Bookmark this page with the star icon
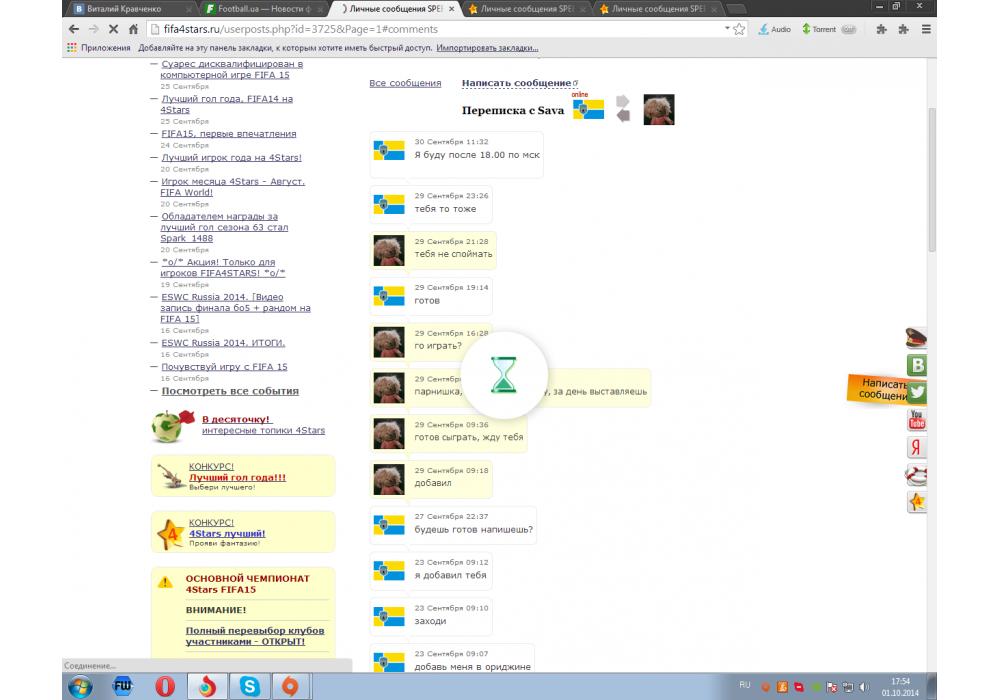This screenshot has height=700, width=1000. 739,30
